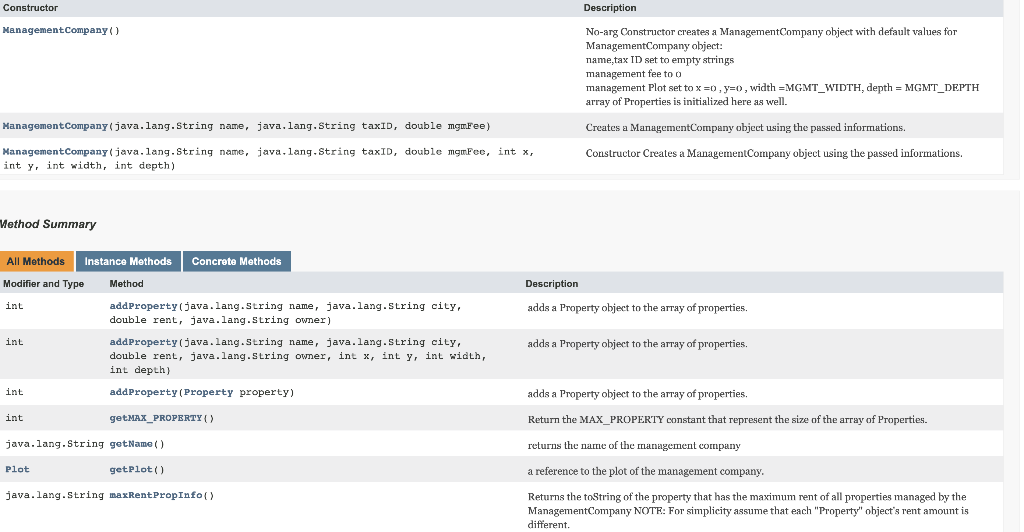Viewport: 1024px width, 532px height.
Task: Switch to the All Methods tab
Action: (x=36, y=261)
